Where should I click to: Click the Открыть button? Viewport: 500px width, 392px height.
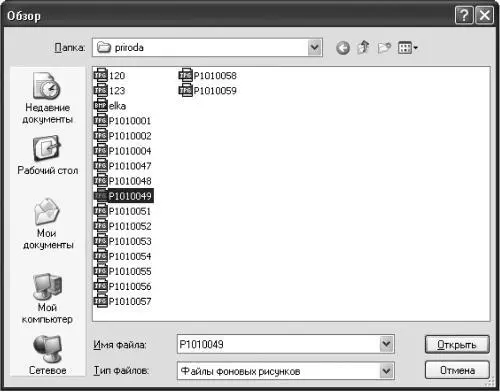[457, 344]
